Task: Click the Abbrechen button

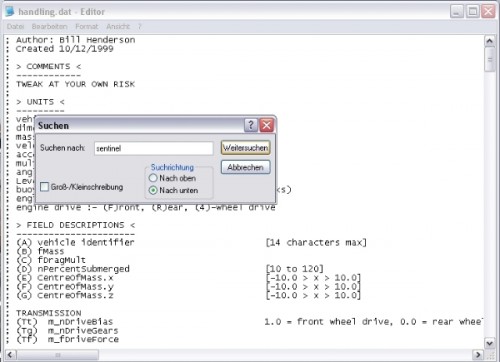Action: pyautogui.click(x=246, y=167)
